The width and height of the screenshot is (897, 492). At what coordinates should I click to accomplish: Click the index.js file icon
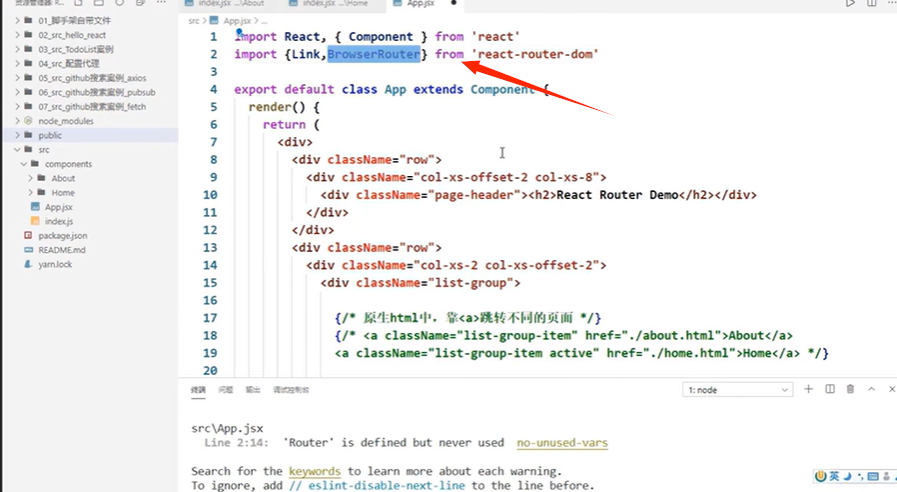point(35,221)
